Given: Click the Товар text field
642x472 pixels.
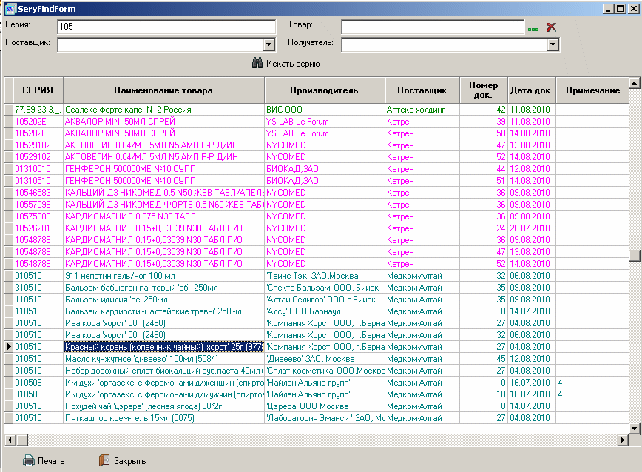Looking at the screenshot, I should (432, 27).
